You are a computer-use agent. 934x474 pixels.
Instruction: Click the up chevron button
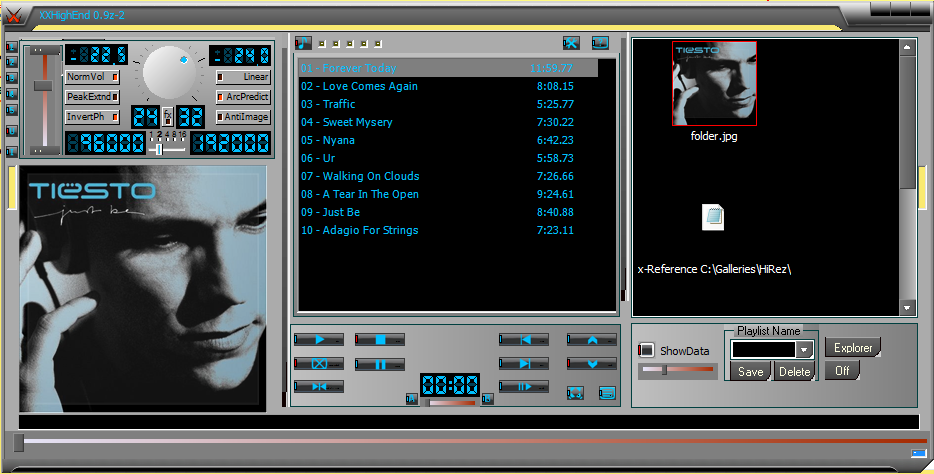pyautogui.click(x=591, y=340)
